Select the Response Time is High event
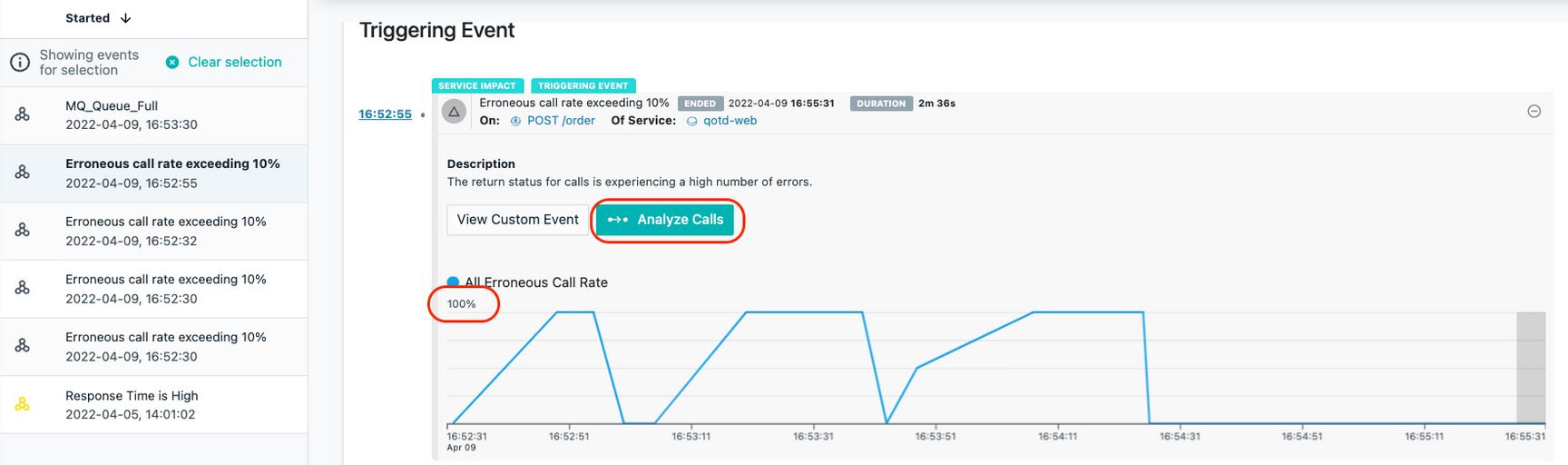Image resolution: width=1568 pixels, height=465 pixels. click(154, 405)
